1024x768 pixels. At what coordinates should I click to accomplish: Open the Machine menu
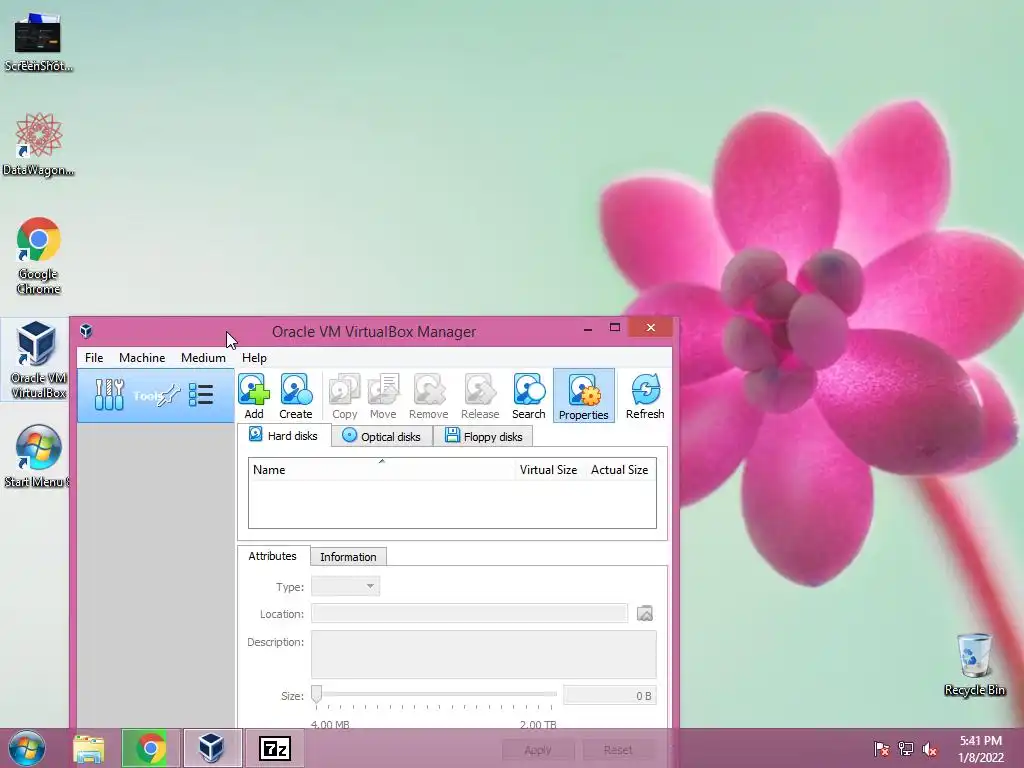click(x=142, y=358)
